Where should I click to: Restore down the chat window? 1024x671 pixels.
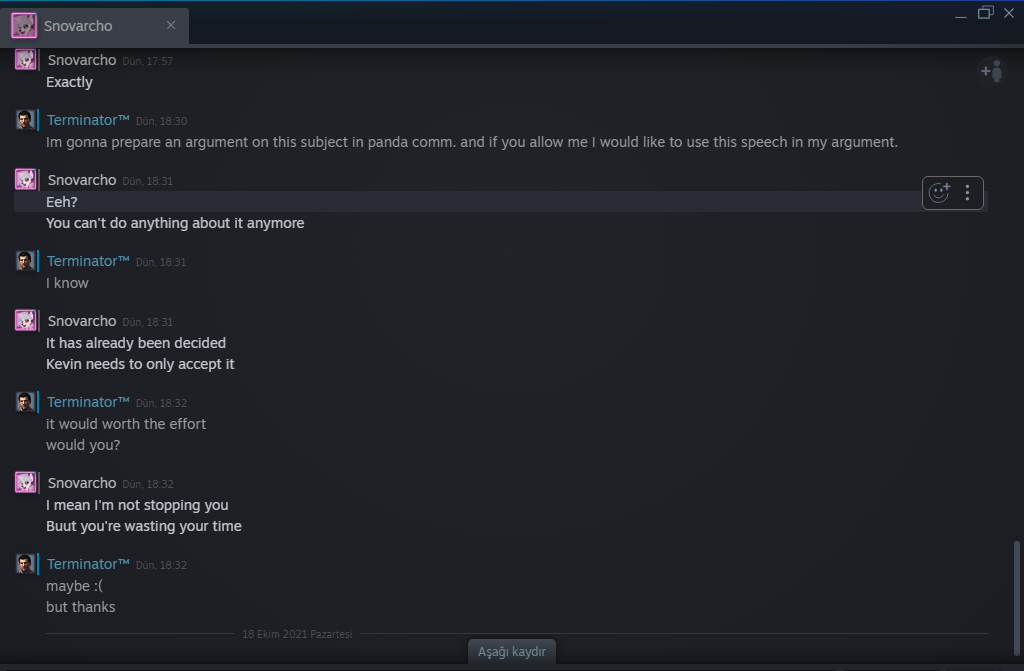point(985,13)
